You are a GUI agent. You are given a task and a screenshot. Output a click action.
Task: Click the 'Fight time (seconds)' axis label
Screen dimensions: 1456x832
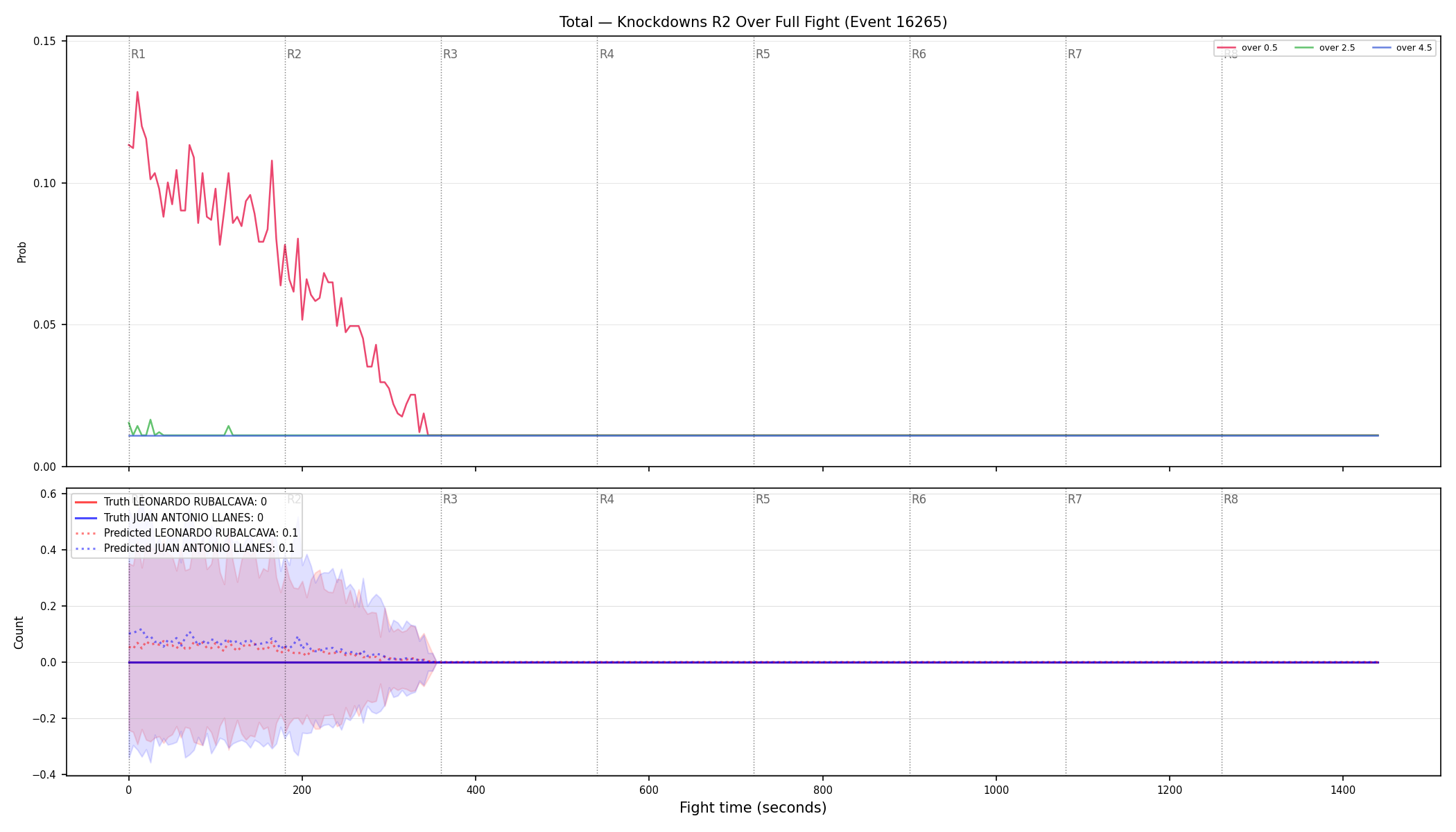tap(753, 808)
